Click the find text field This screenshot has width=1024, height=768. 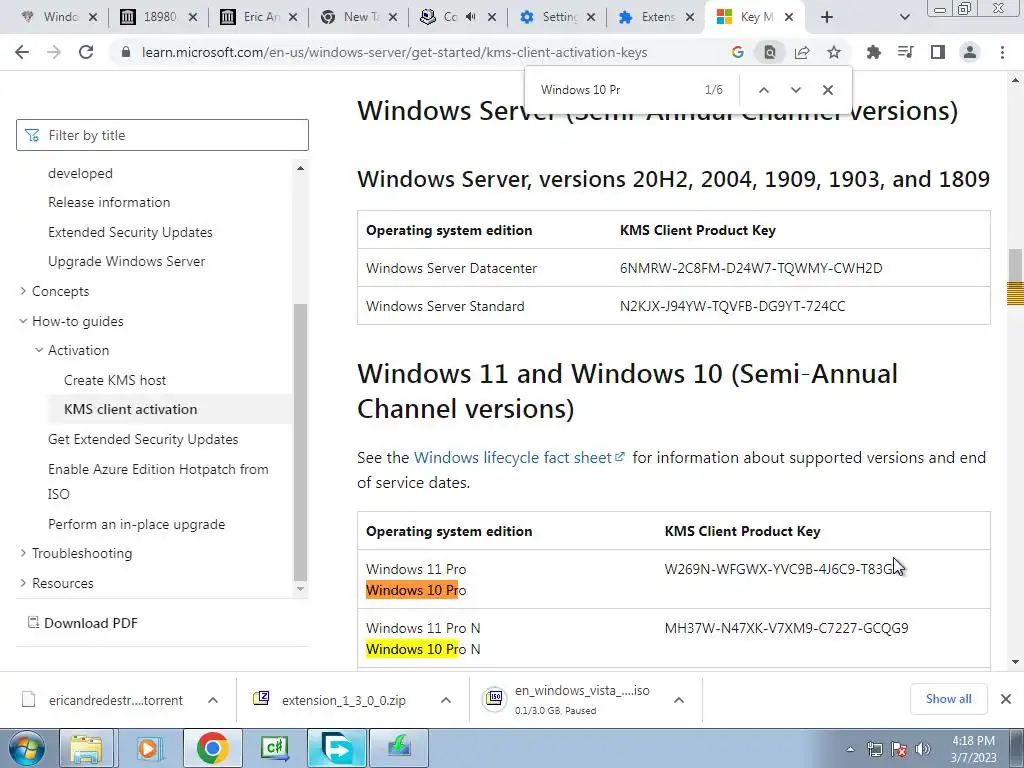[614, 90]
